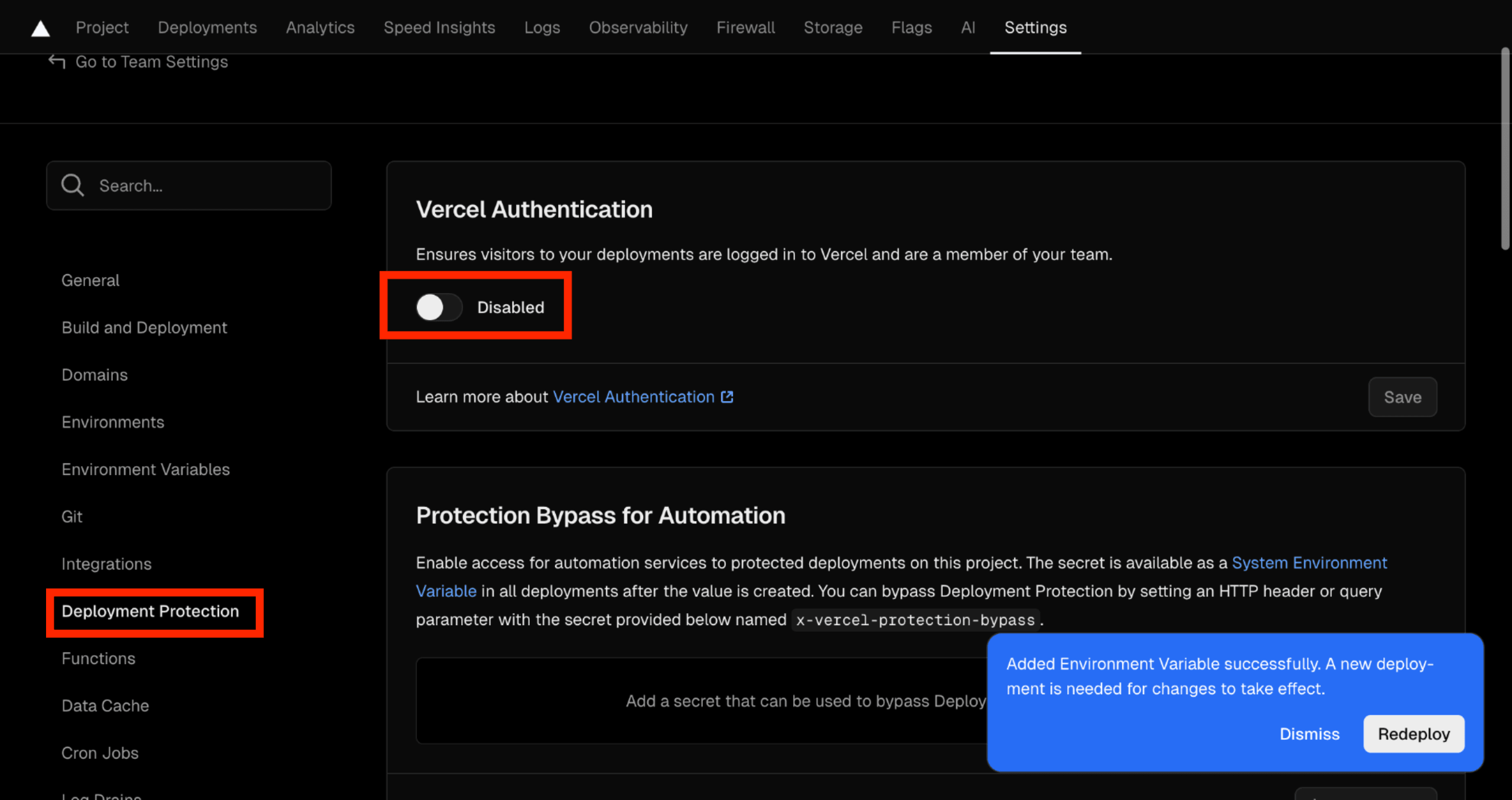This screenshot has height=800, width=1512.
Task: Click the x-vercel-protection-bypass code text
Action: 915,620
